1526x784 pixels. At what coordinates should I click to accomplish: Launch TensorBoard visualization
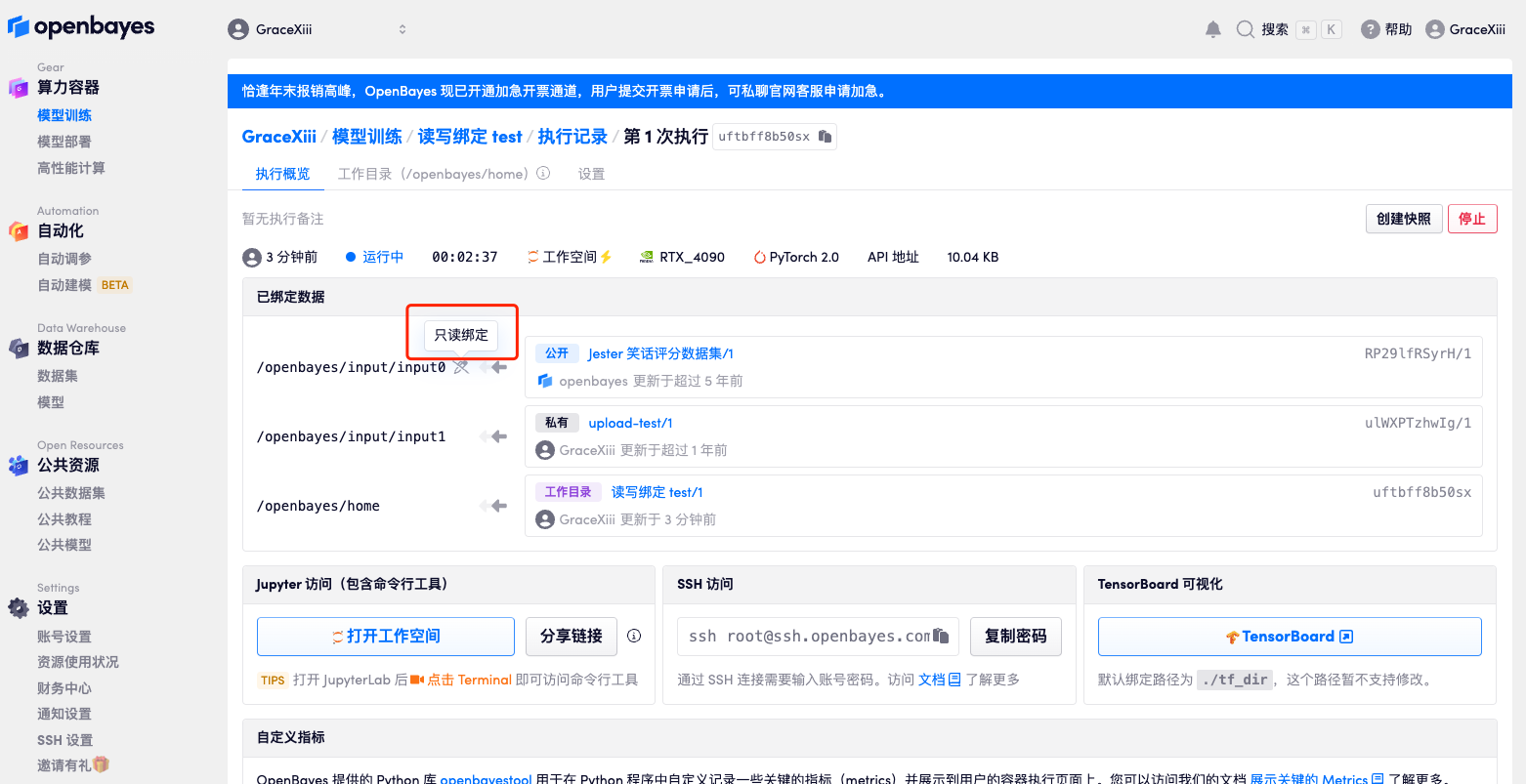point(1290,636)
